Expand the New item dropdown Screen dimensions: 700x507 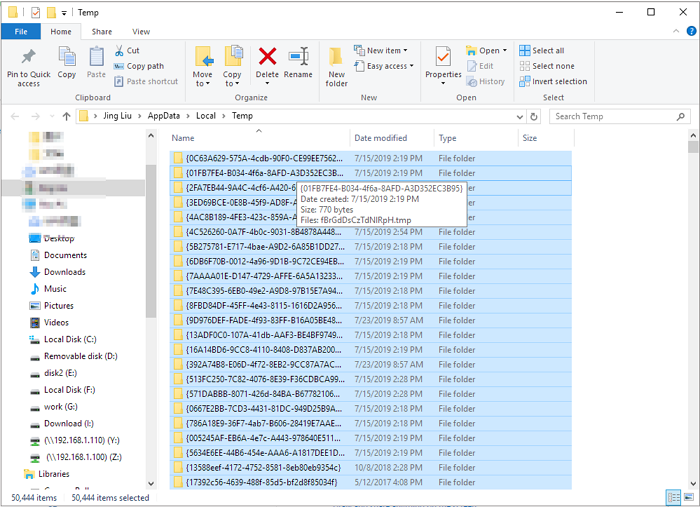pos(383,51)
